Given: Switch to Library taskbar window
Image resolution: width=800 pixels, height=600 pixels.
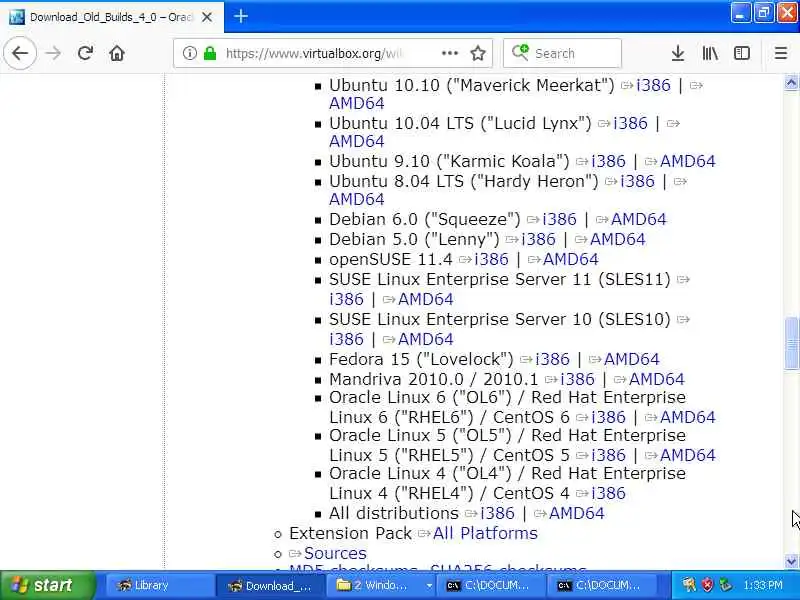Looking at the screenshot, I should 160,586.
